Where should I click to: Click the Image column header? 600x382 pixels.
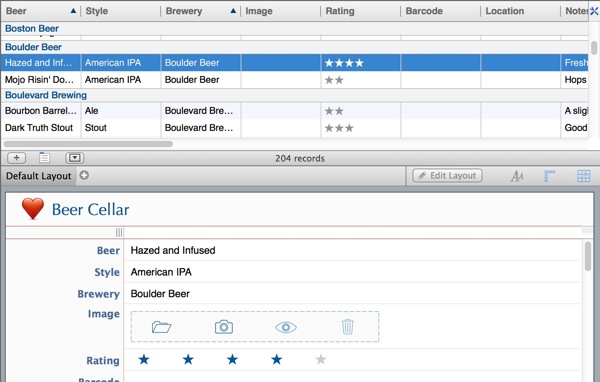click(280, 11)
